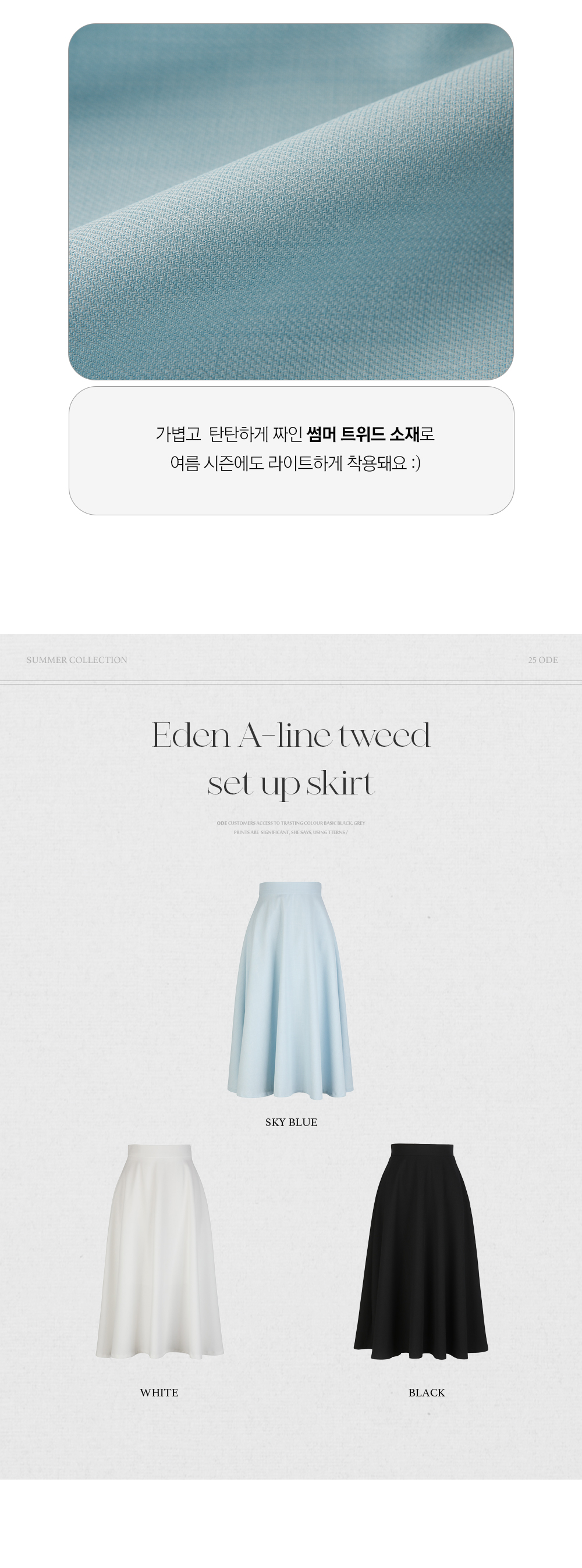The width and height of the screenshot is (582, 1568).
Task: Click the bold 썸머 트위드 소재 text
Action: point(363,434)
